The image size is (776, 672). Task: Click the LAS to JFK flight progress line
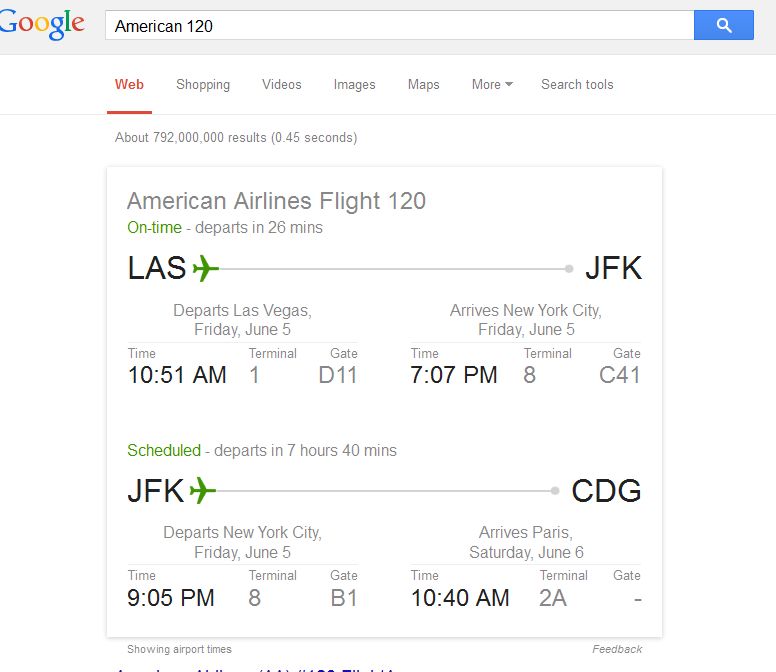tap(393, 269)
